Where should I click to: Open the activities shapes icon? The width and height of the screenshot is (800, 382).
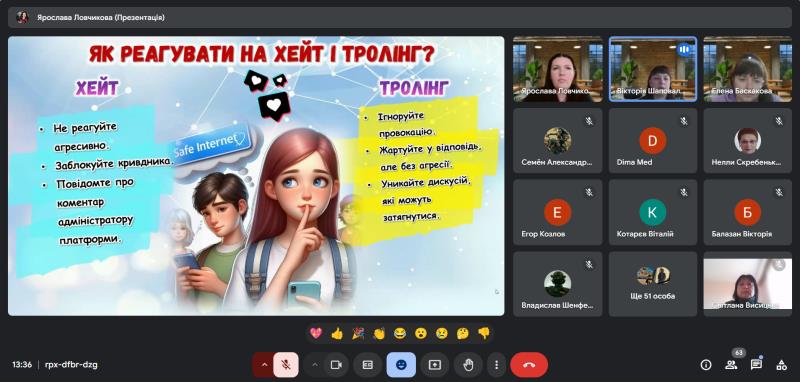point(781,365)
